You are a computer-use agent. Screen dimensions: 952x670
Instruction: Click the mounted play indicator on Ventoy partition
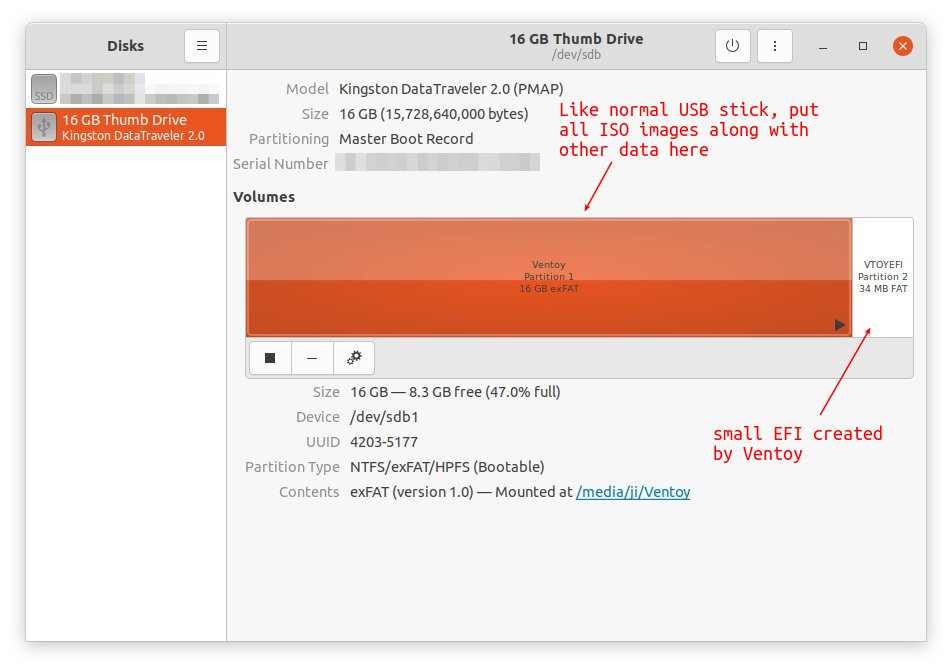[x=840, y=325]
